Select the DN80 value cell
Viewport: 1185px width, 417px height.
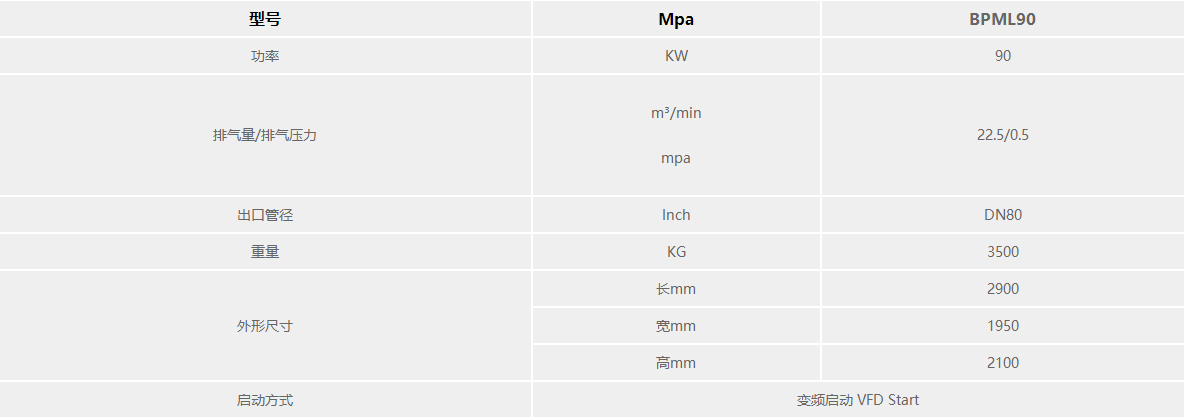click(1002, 215)
